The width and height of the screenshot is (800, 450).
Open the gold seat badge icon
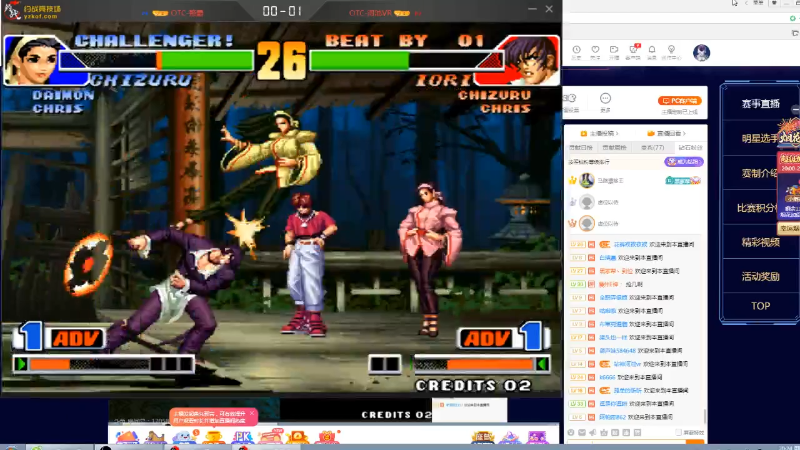coord(482,437)
